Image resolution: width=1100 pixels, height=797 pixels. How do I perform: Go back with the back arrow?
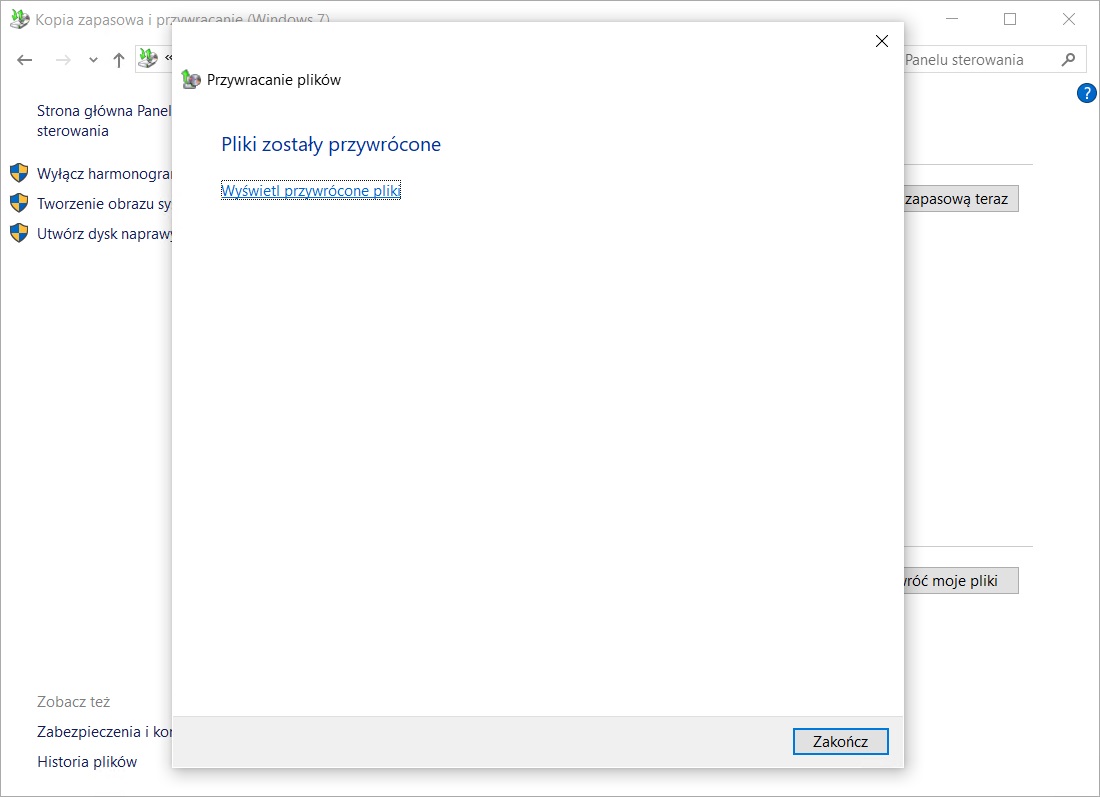(x=26, y=60)
